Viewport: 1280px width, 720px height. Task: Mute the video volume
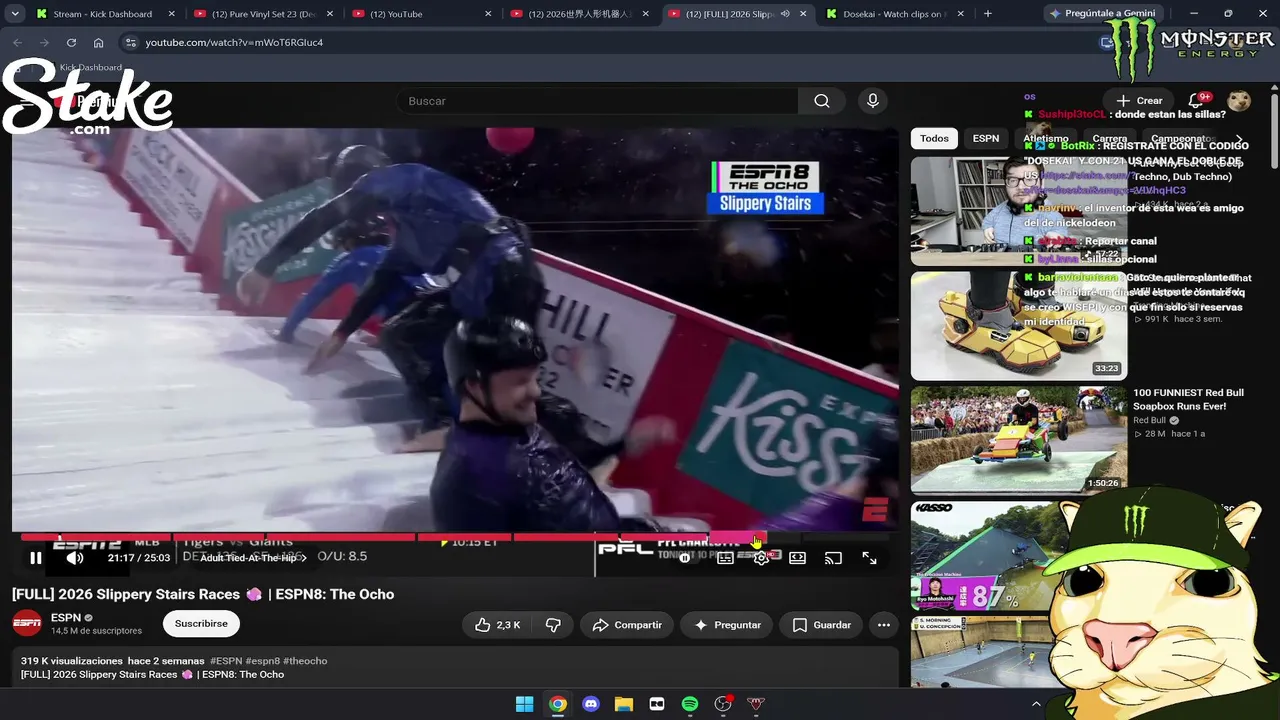tap(75, 558)
